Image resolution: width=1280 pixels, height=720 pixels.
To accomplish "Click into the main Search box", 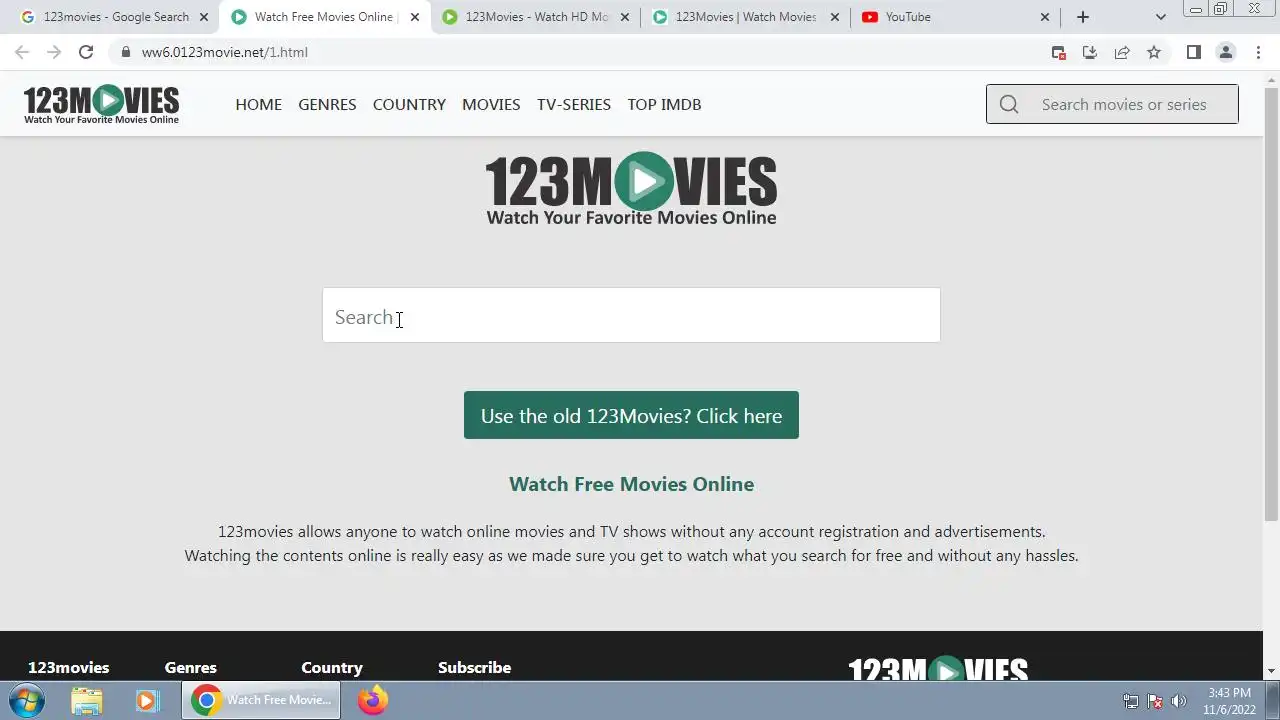I will (x=631, y=315).
